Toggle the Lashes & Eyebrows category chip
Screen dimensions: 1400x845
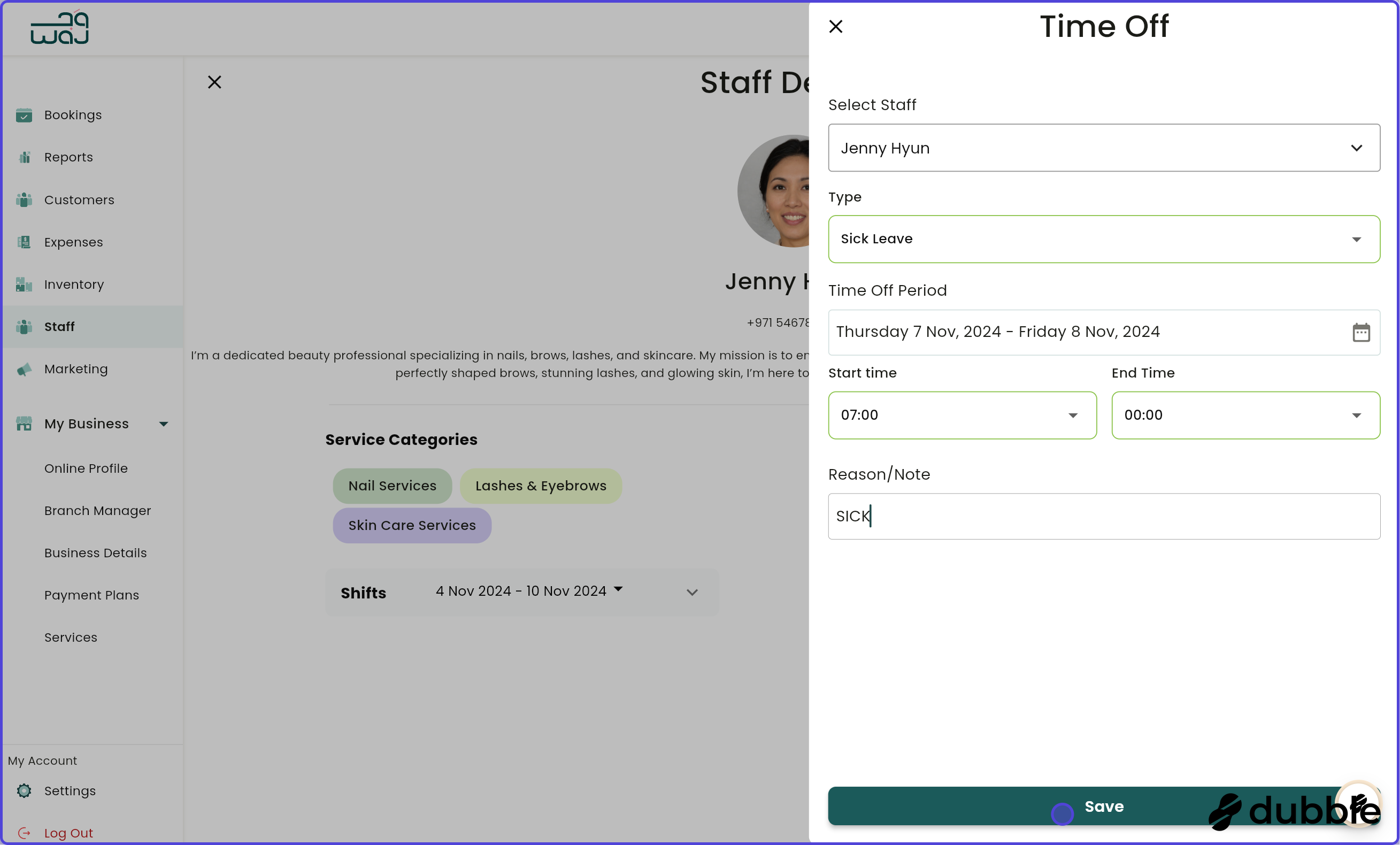click(x=540, y=486)
